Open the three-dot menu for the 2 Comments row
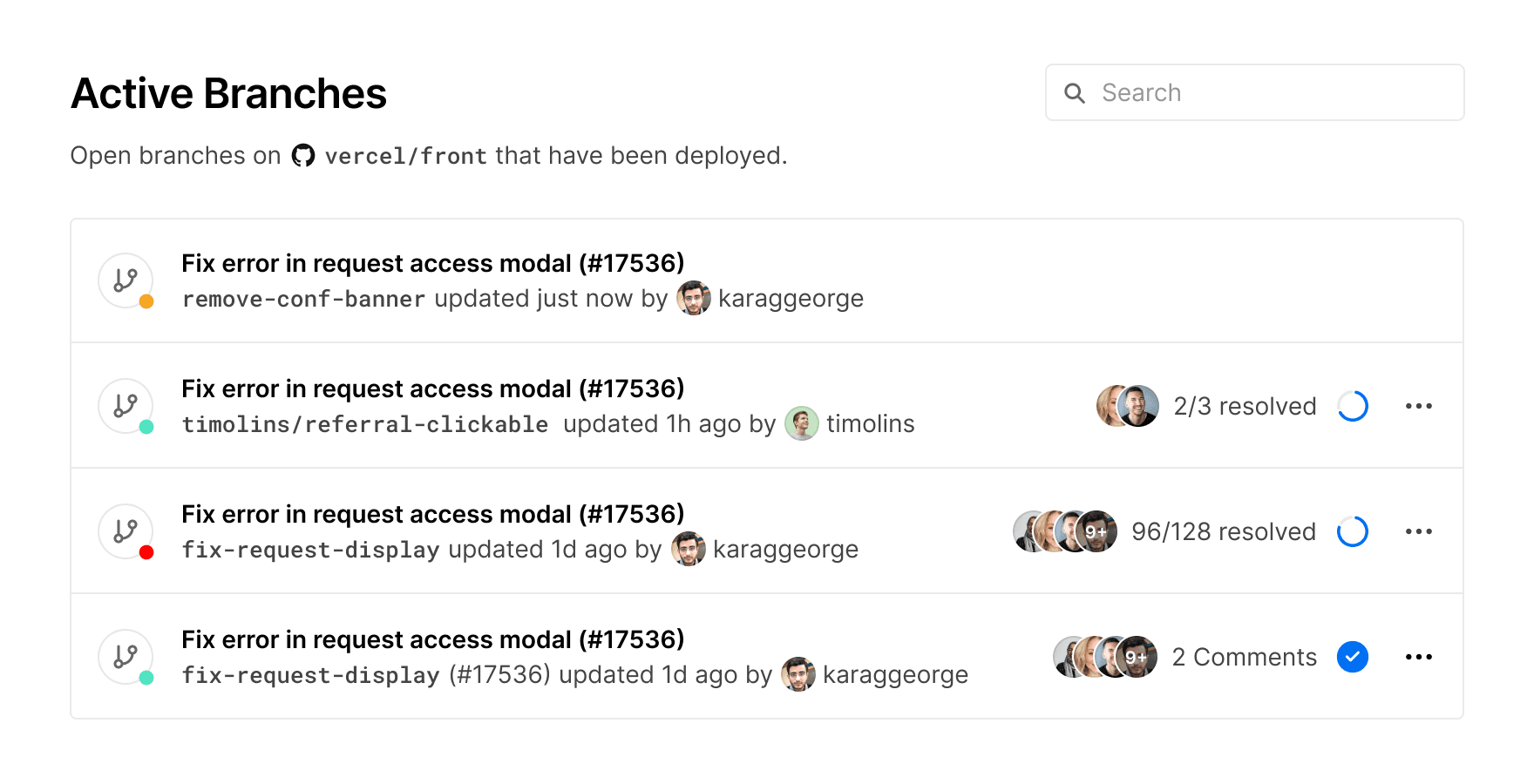Viewport: 1534px width, 784px height. click(1419, 657)
